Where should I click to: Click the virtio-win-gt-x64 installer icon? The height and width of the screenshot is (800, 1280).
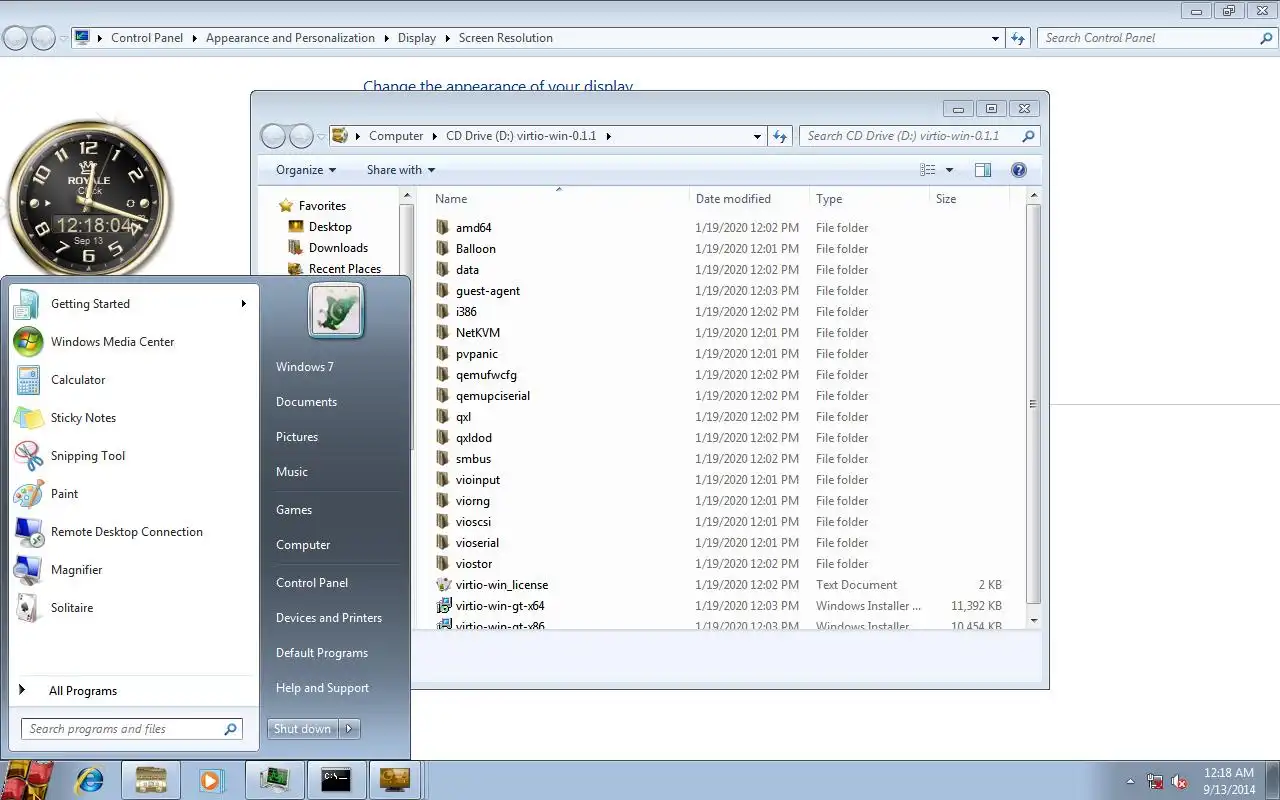(x=444, y=606)
